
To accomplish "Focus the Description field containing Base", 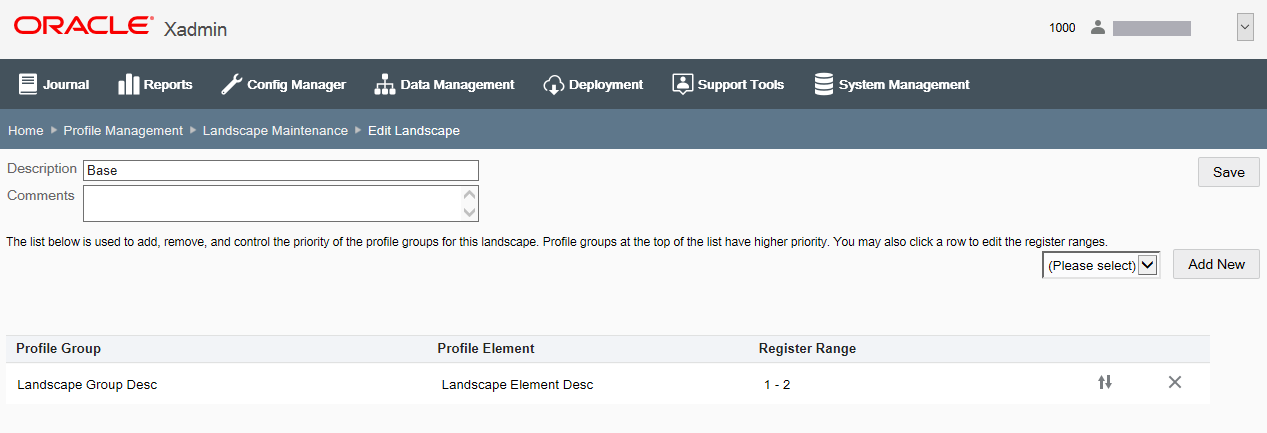I will tap(281, 170).
